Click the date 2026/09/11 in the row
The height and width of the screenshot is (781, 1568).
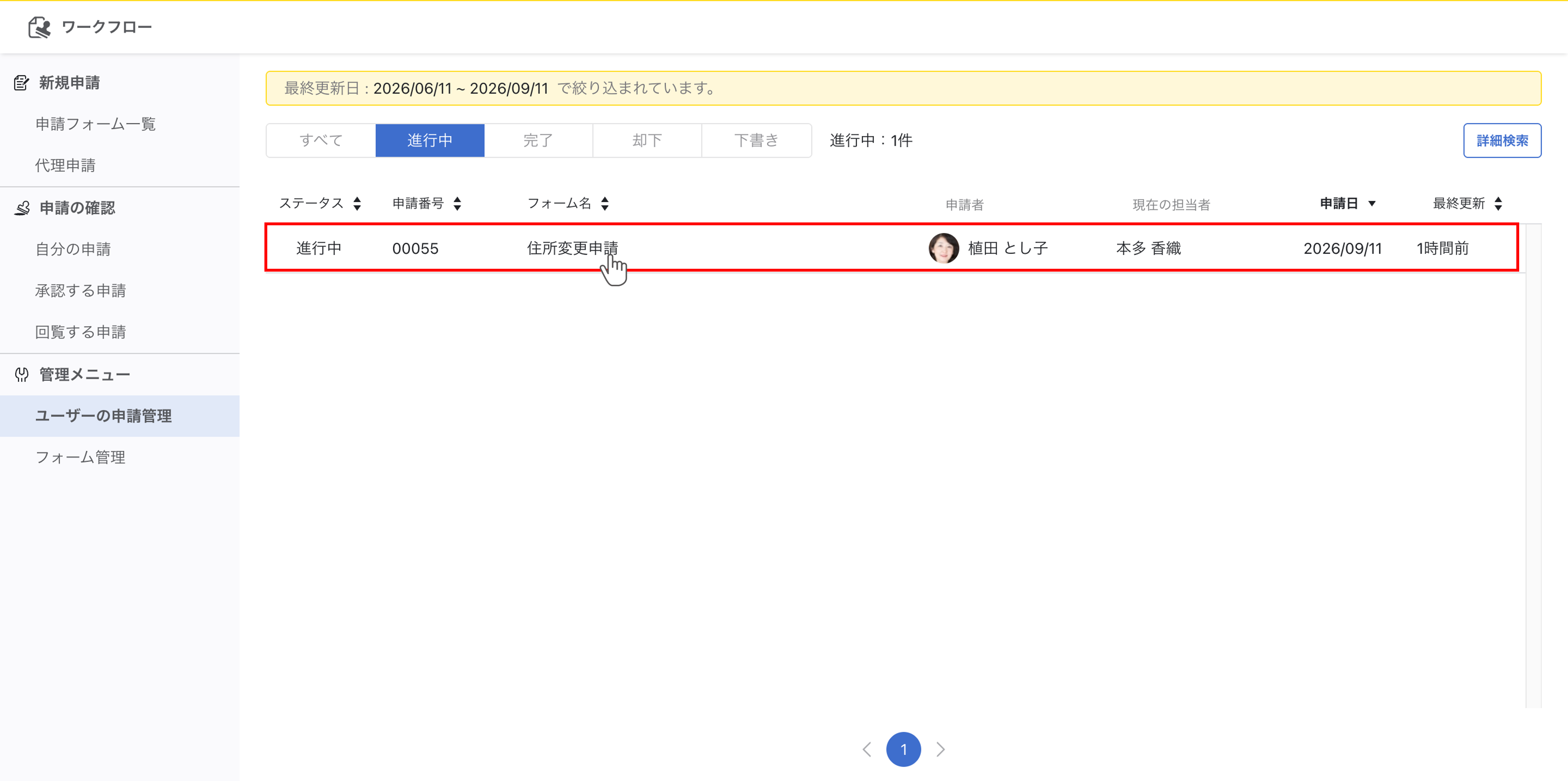pyautogui.click(x=1342, y=248)
